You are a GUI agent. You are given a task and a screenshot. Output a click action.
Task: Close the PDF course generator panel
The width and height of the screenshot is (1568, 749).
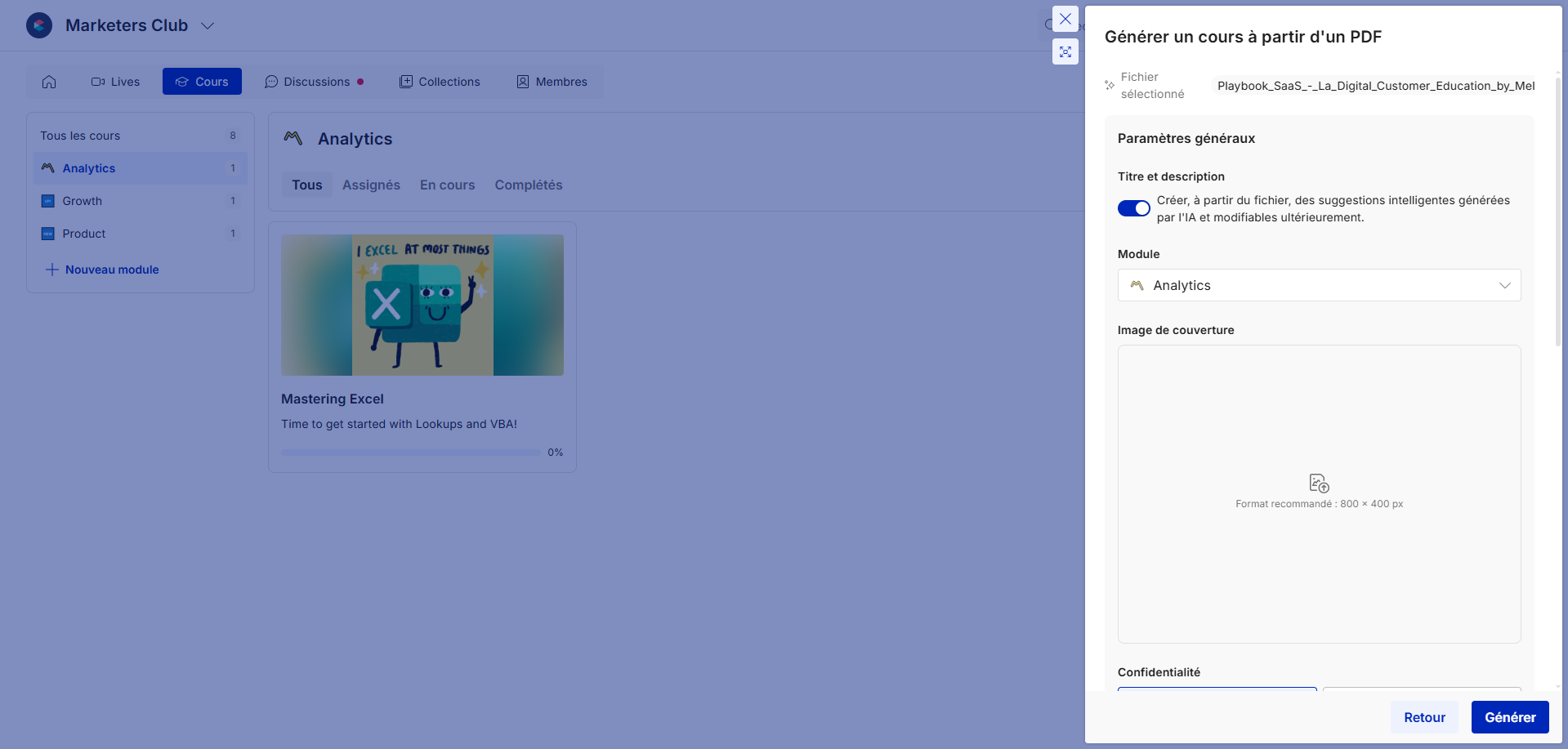point(1065,19)
